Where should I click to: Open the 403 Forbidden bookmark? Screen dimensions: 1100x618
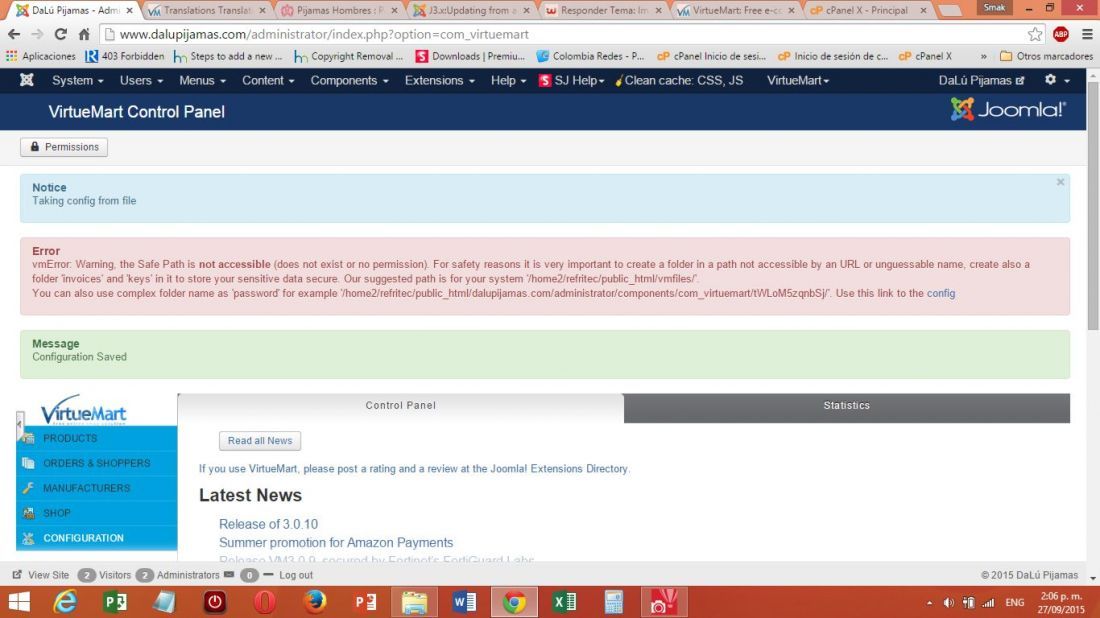tap(125, 56)
